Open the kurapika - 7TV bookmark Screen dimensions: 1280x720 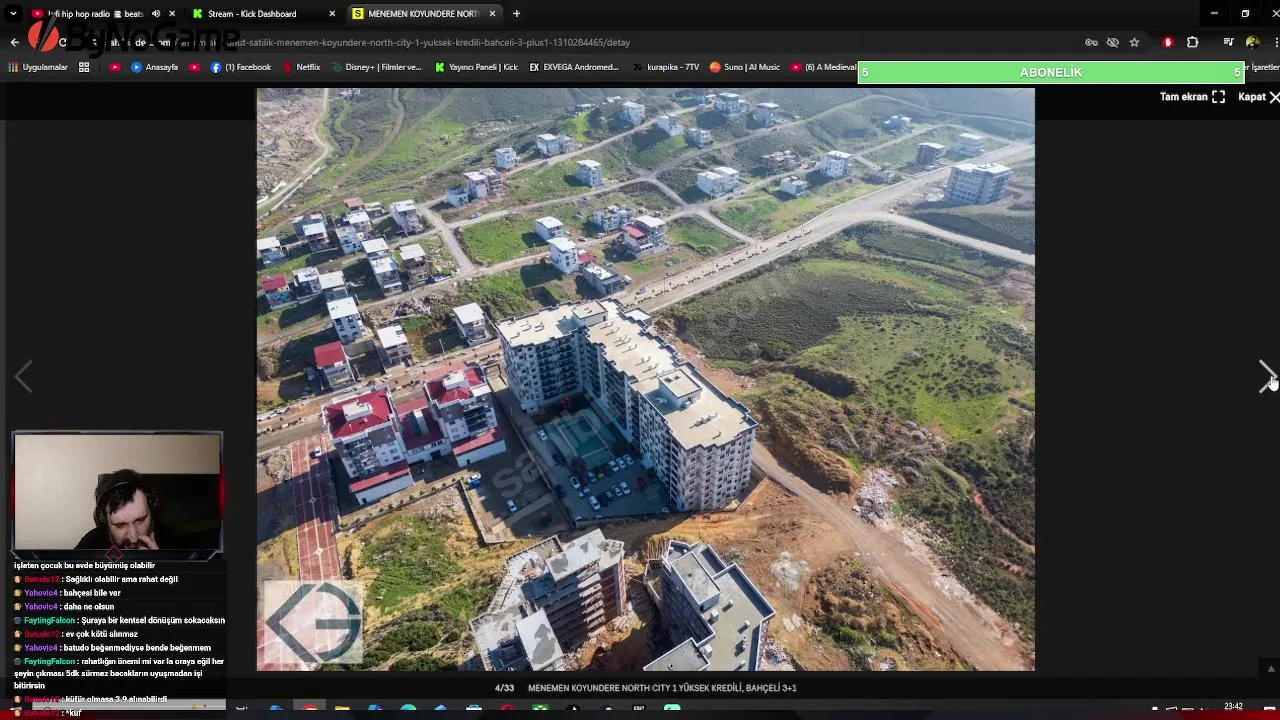[x=666, y=67]
